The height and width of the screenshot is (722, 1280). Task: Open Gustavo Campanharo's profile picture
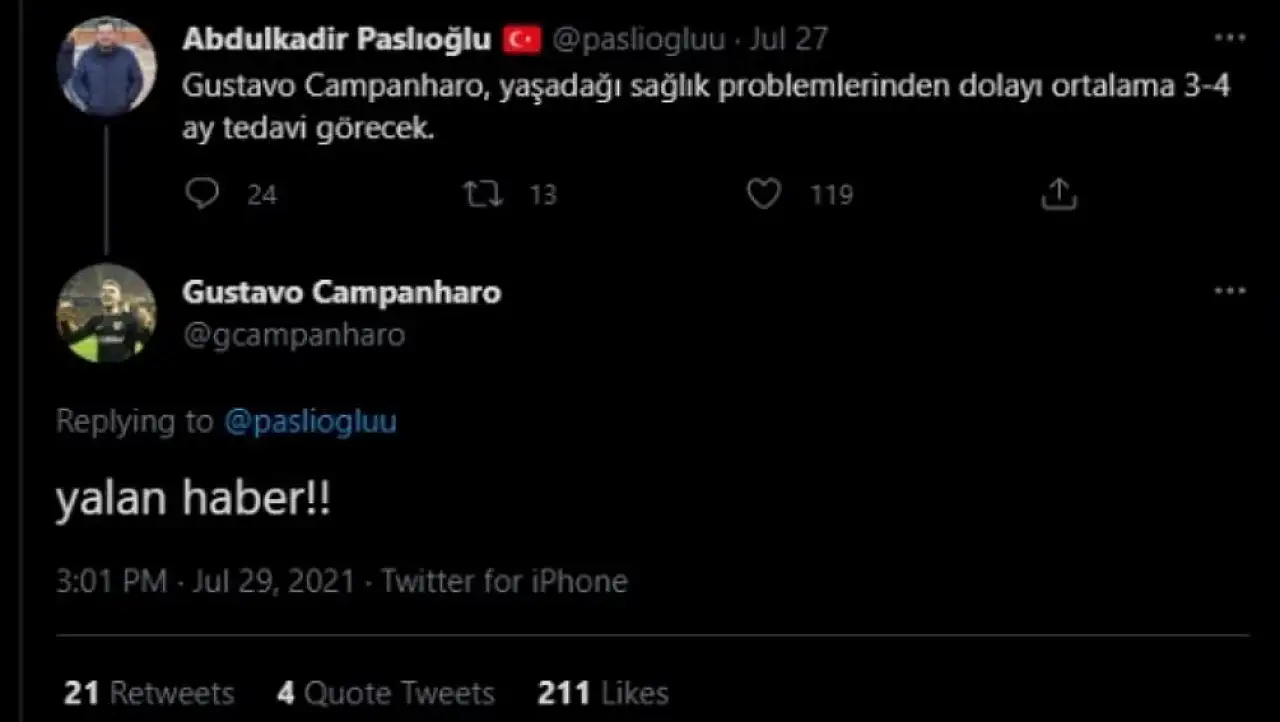tap(106, 312)
